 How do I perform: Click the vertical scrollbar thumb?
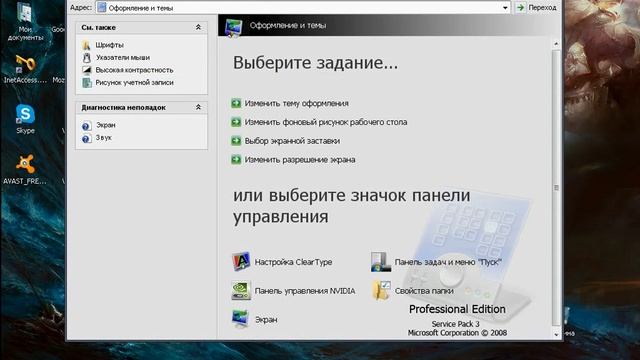pyautogui.click(x=556, y=187)
